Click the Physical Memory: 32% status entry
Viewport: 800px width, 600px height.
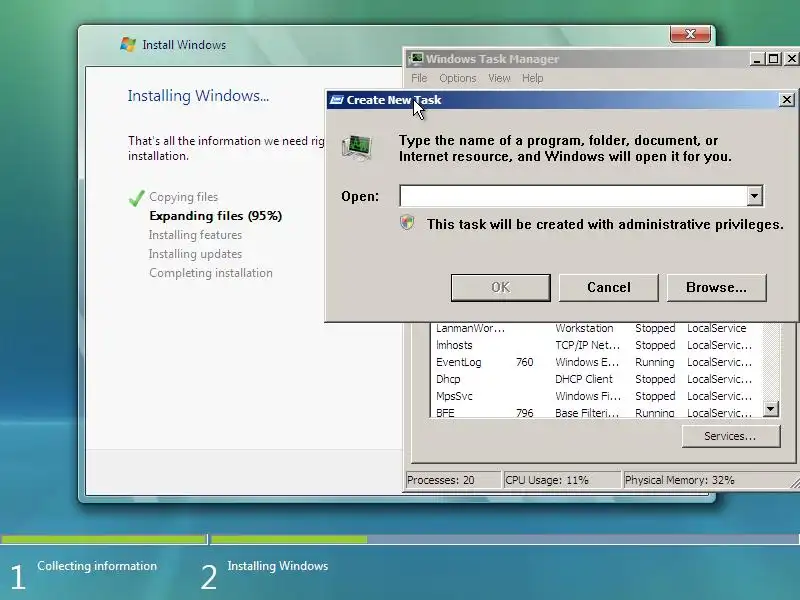708,480
